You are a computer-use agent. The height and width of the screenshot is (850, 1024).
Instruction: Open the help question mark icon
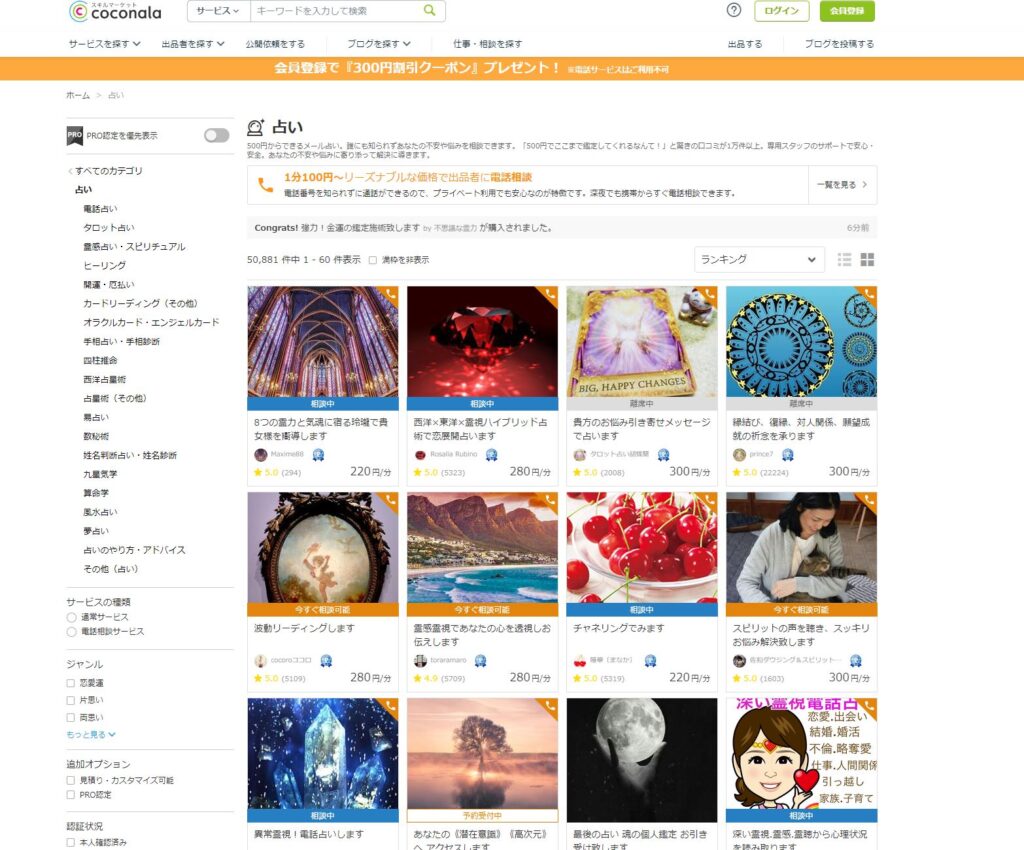(734, 10)
